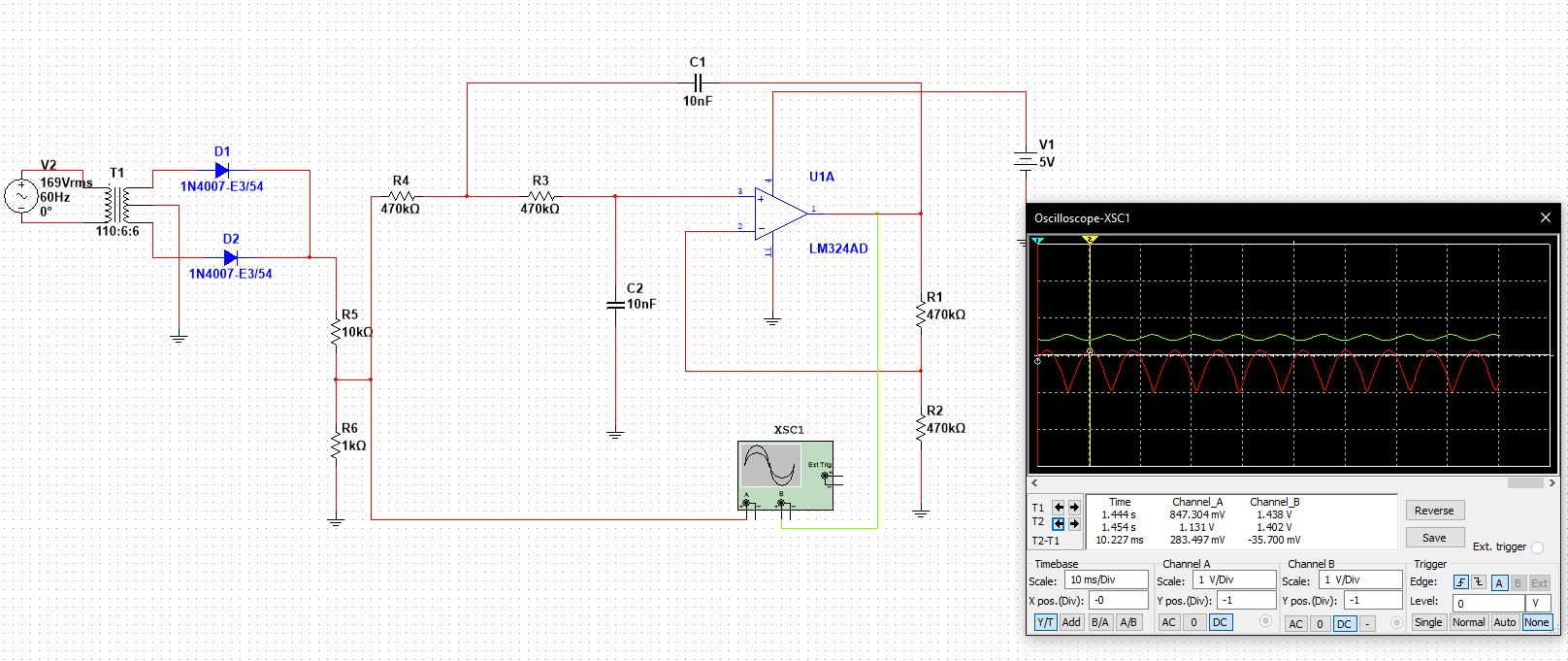The image size is (1568, 661).
Task: Click the oscilloscope scrollbar left arrow
Action: (x=1034, y=482)
